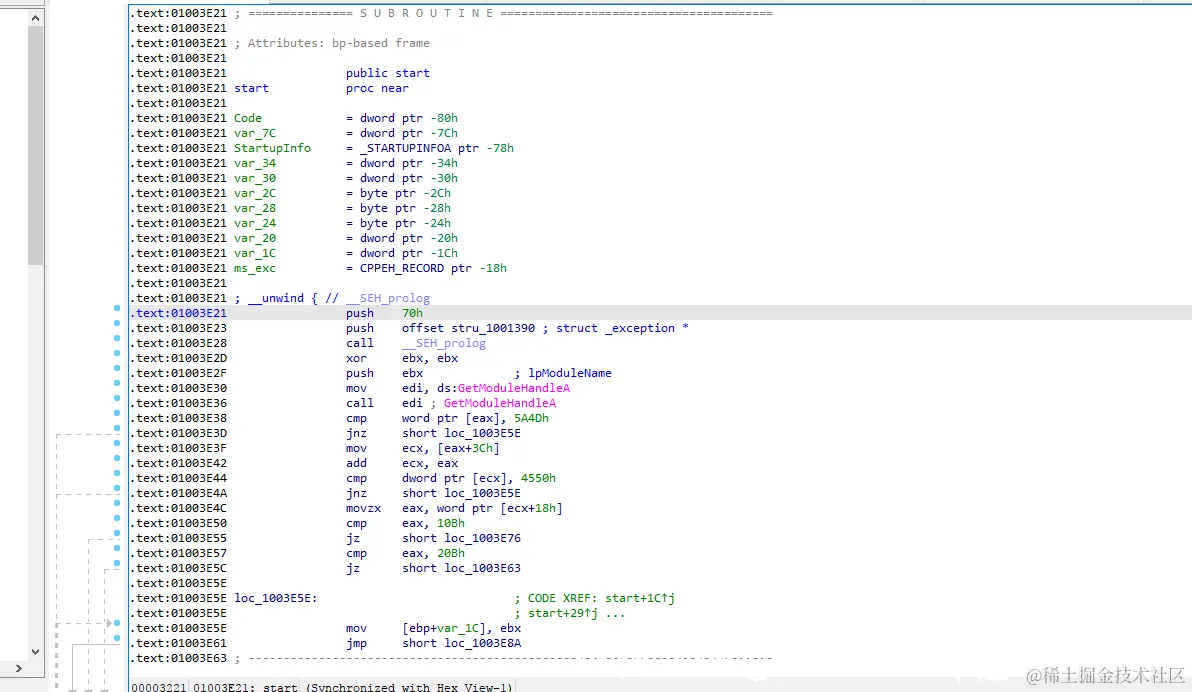Click 'var_34' local variable

click(255, 163)
